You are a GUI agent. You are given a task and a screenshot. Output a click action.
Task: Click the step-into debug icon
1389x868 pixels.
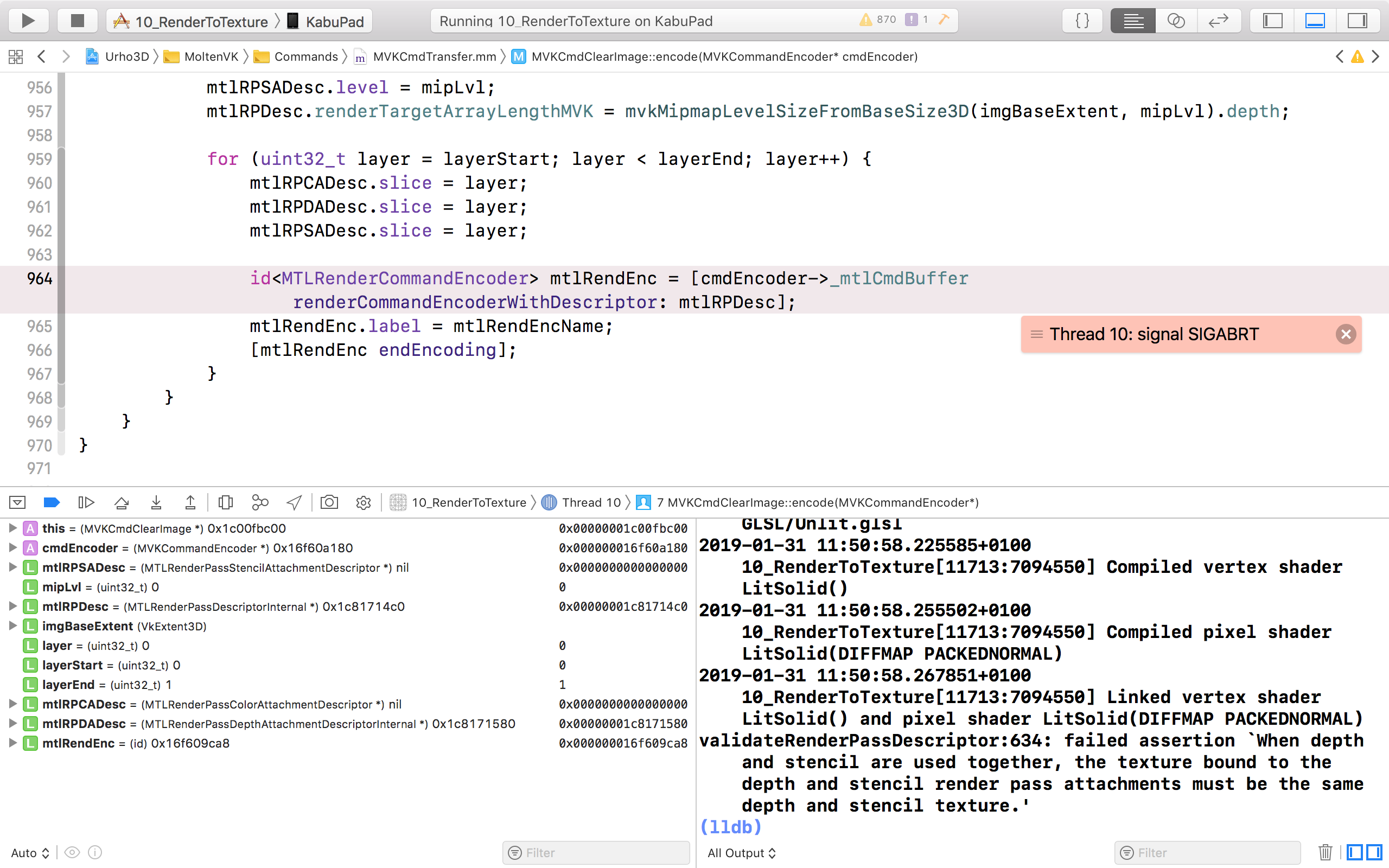click(156, 502)
